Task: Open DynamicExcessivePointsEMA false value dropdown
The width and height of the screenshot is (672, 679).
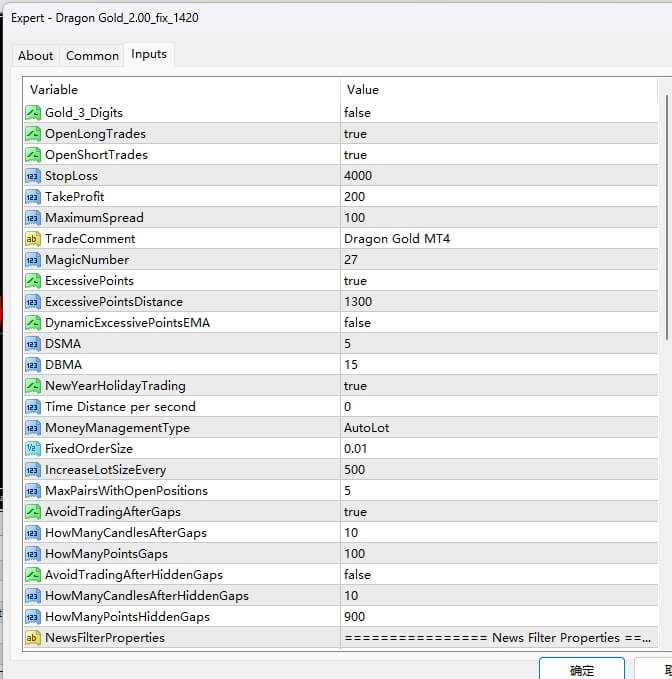Action: tap(499, 323)
